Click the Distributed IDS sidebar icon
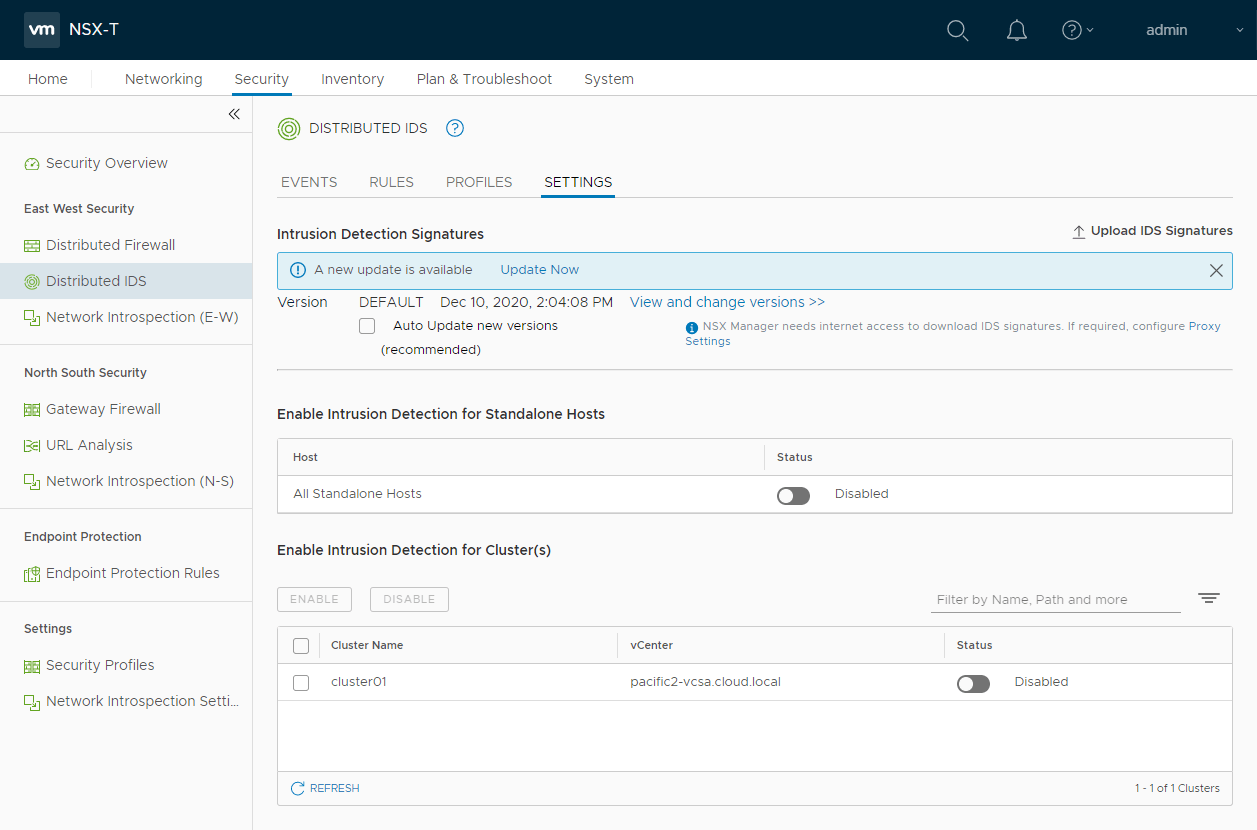1257x830 pixels. click(32, 282)
